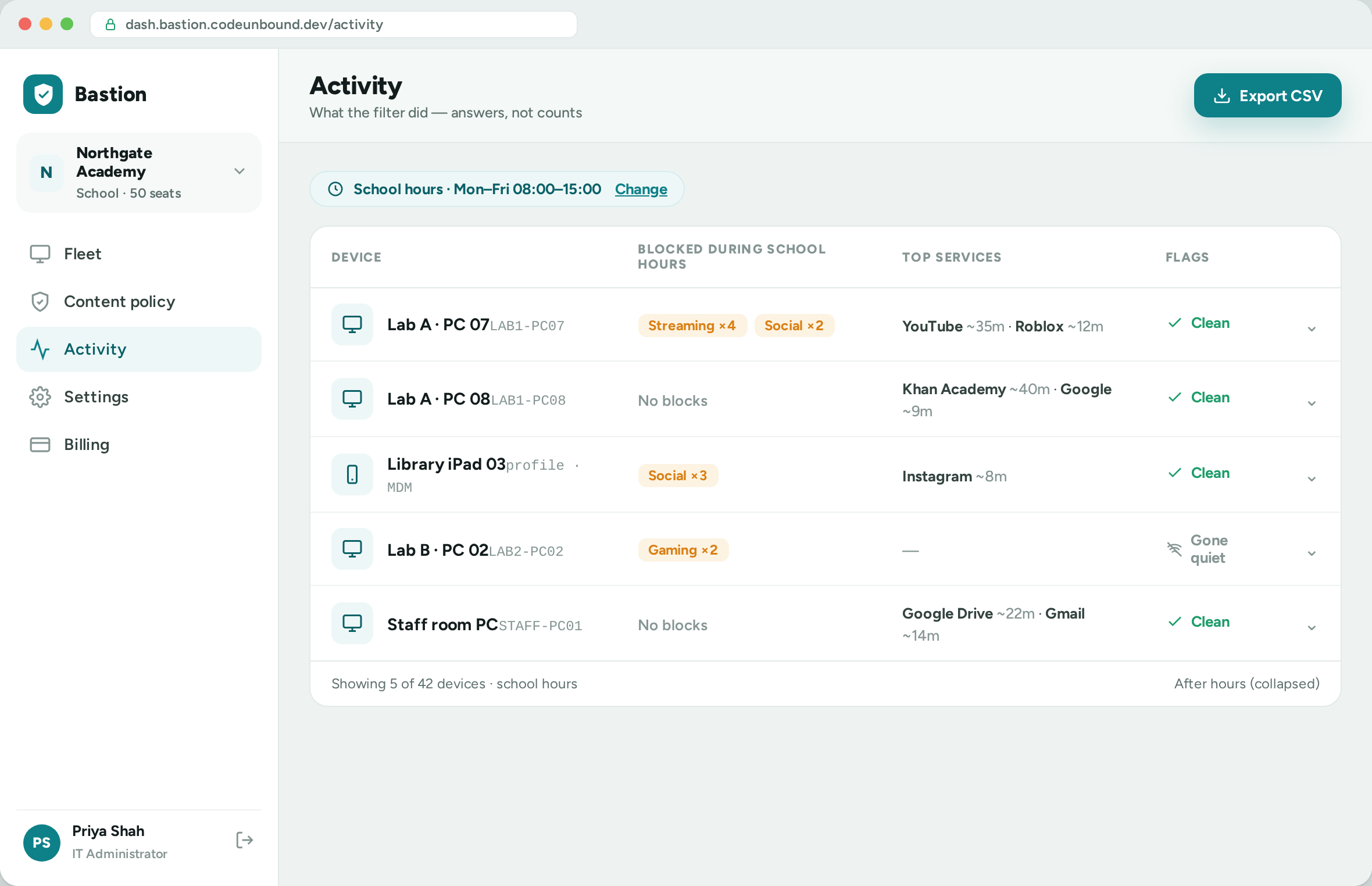The height and width of the screenshot is (886, 1372).
Task: Click the Gone quiet offline icon
Action: coord(1174,549)
